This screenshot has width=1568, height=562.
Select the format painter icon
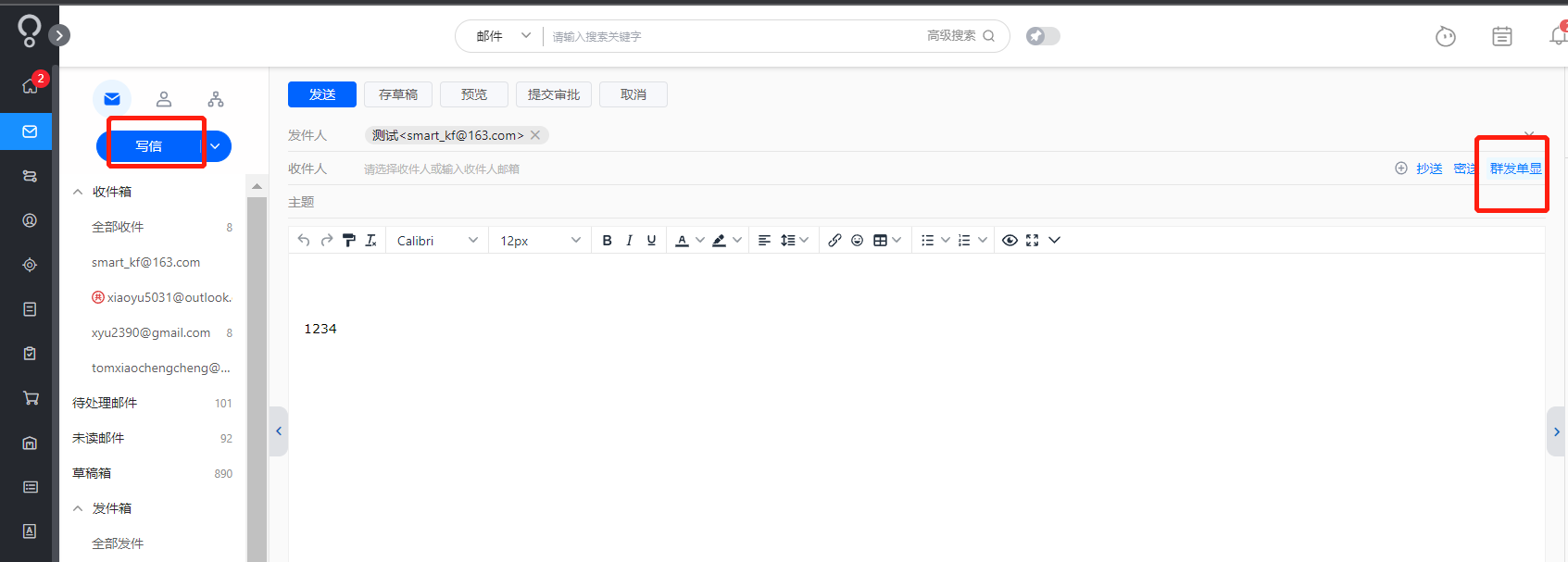(x=349, y=240)
